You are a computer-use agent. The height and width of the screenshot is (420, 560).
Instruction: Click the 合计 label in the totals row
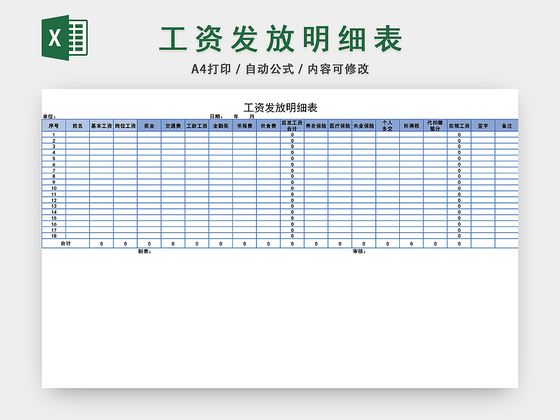click(66, 244)
